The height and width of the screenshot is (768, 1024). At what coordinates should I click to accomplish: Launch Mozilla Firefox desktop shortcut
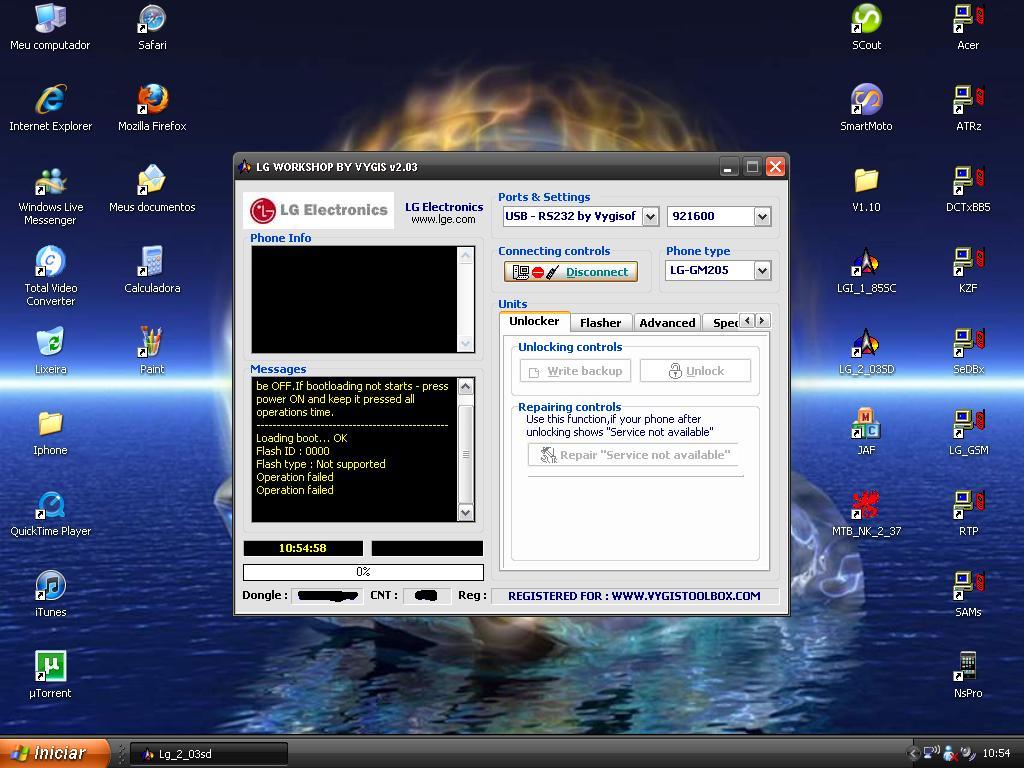click(x=152, y=108)
